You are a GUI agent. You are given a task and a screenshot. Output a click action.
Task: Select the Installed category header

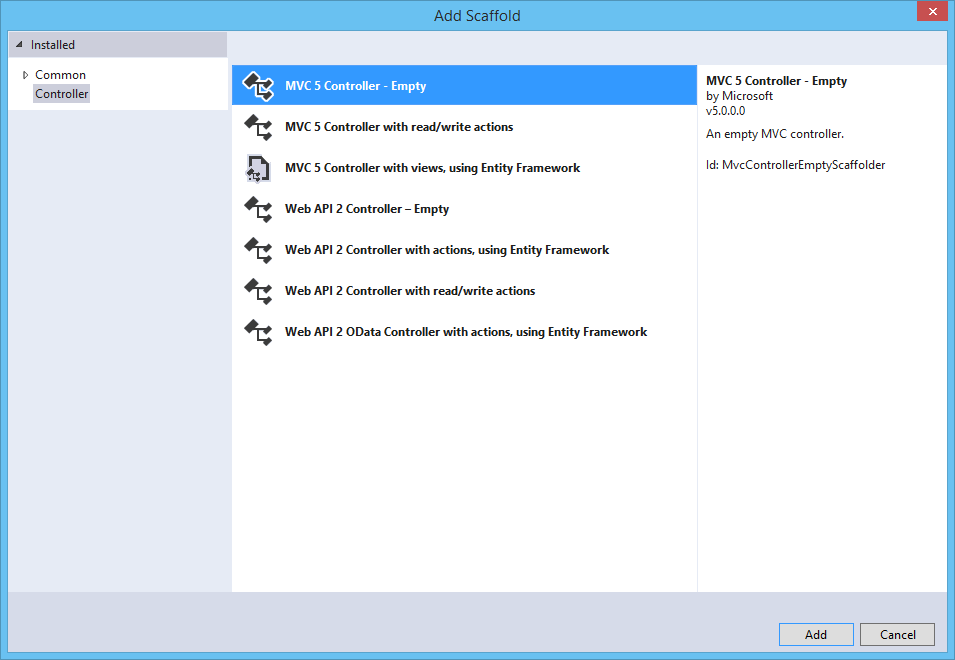(118, 44)
